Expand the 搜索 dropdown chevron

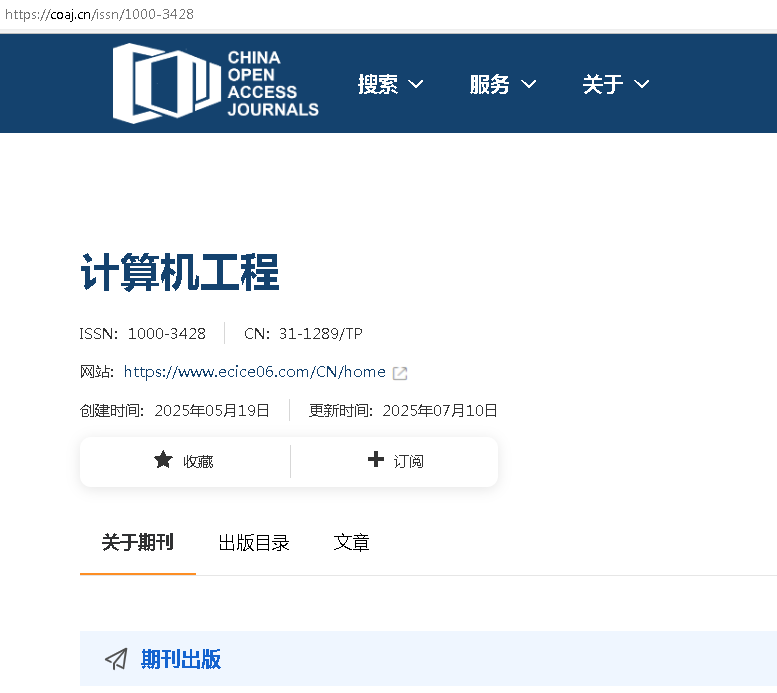pos(416,85)
